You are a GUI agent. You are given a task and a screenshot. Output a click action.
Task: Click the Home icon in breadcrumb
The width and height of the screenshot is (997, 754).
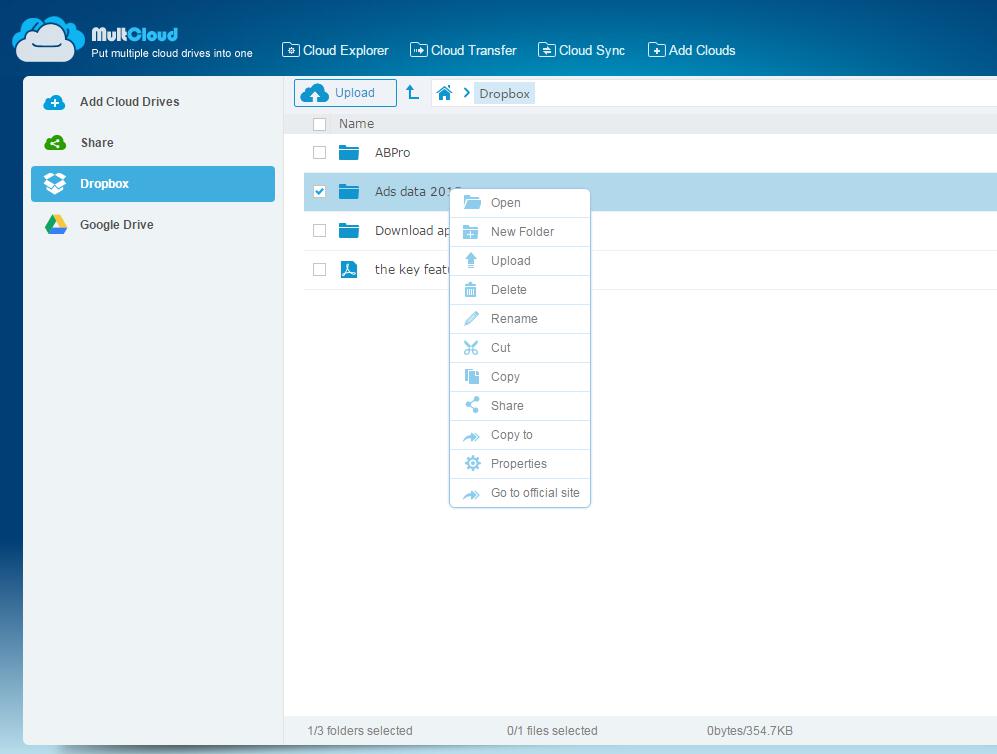(x=444, y=93)
